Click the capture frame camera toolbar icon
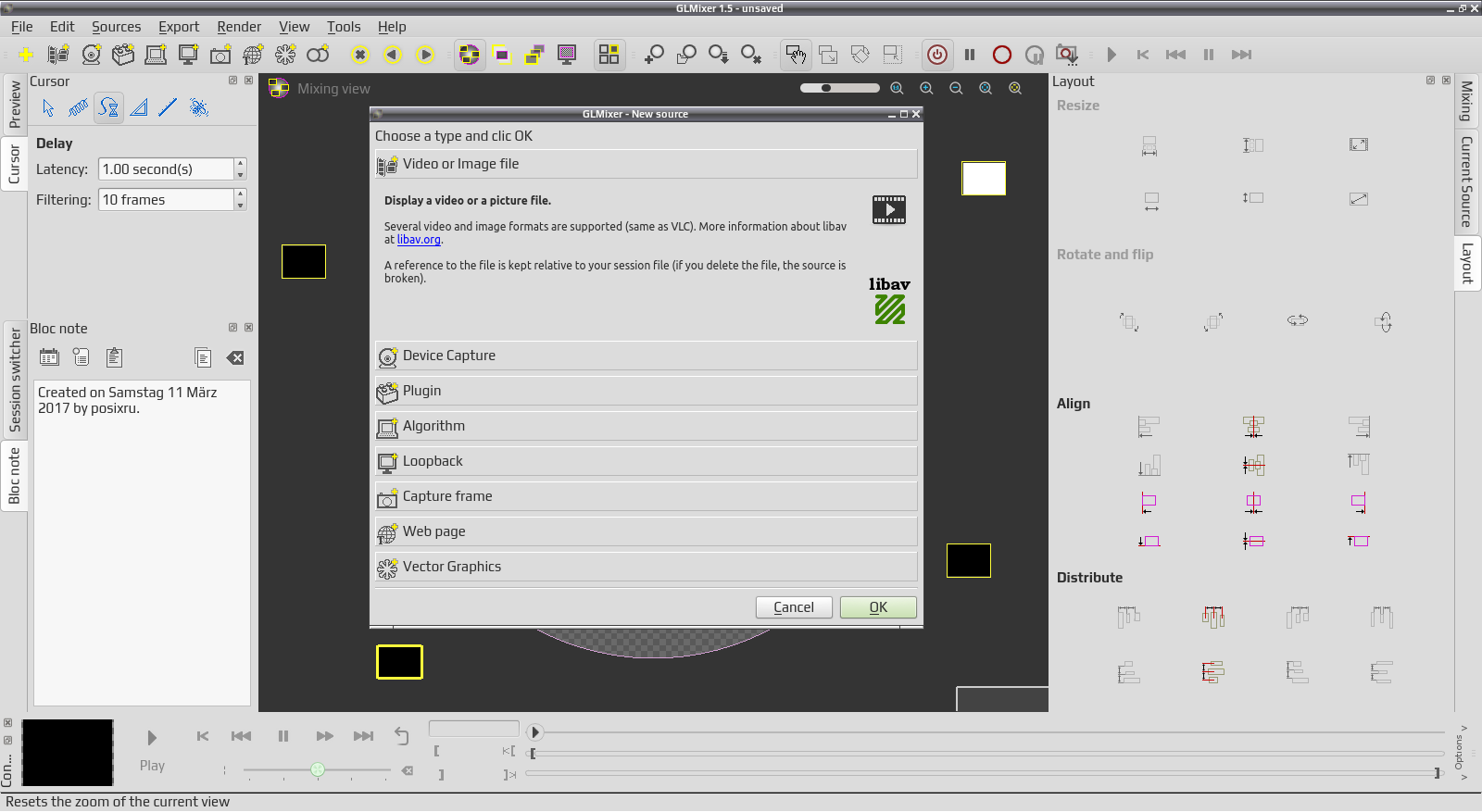 pyautogui.click(x=220, y=55)
